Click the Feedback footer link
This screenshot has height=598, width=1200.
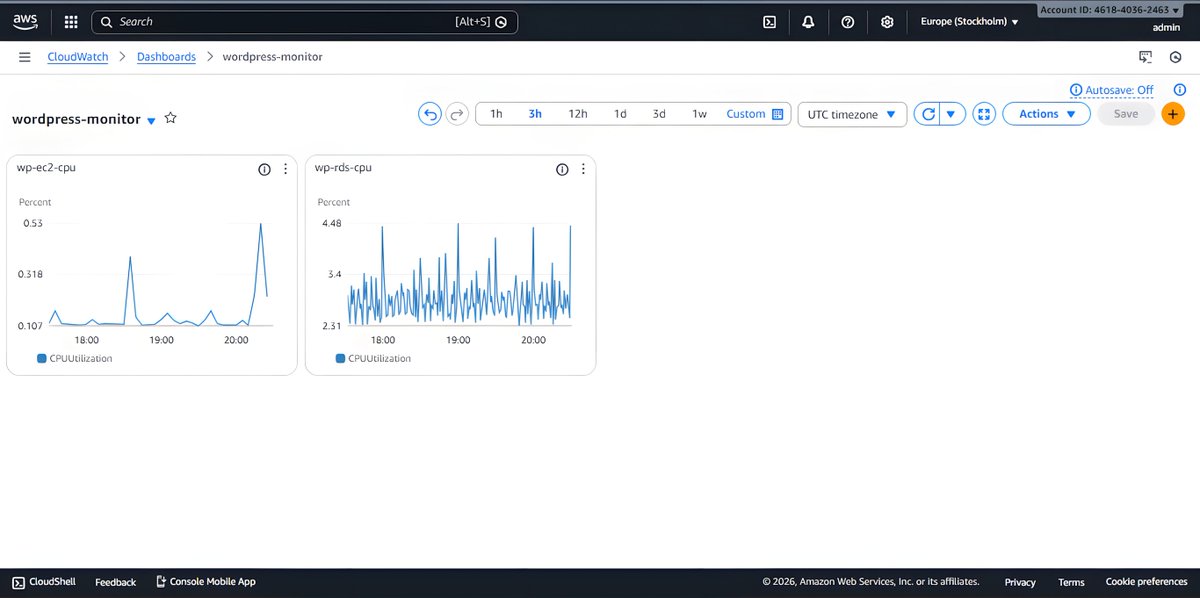(115, 582)
